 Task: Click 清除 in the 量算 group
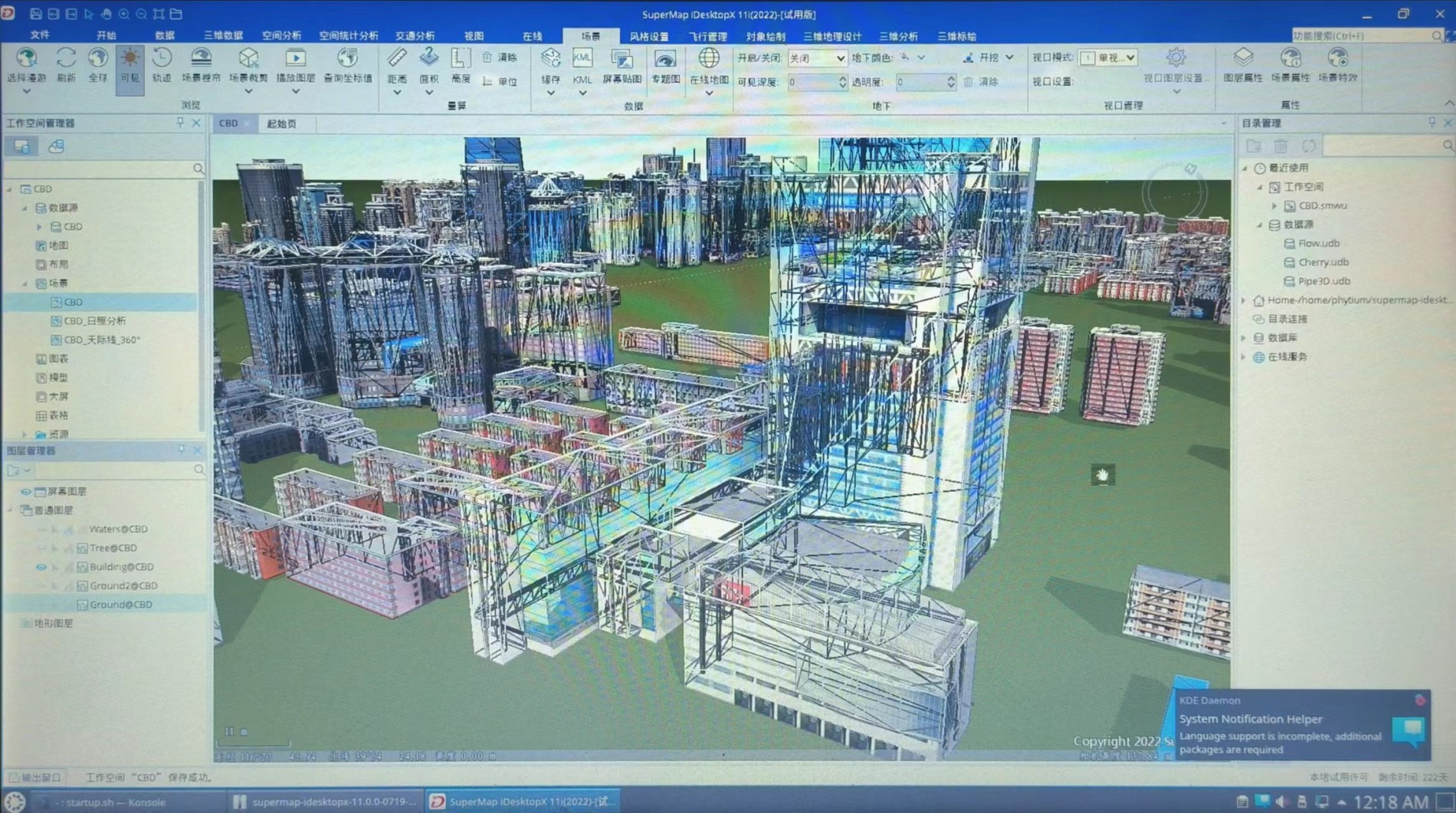500,57
